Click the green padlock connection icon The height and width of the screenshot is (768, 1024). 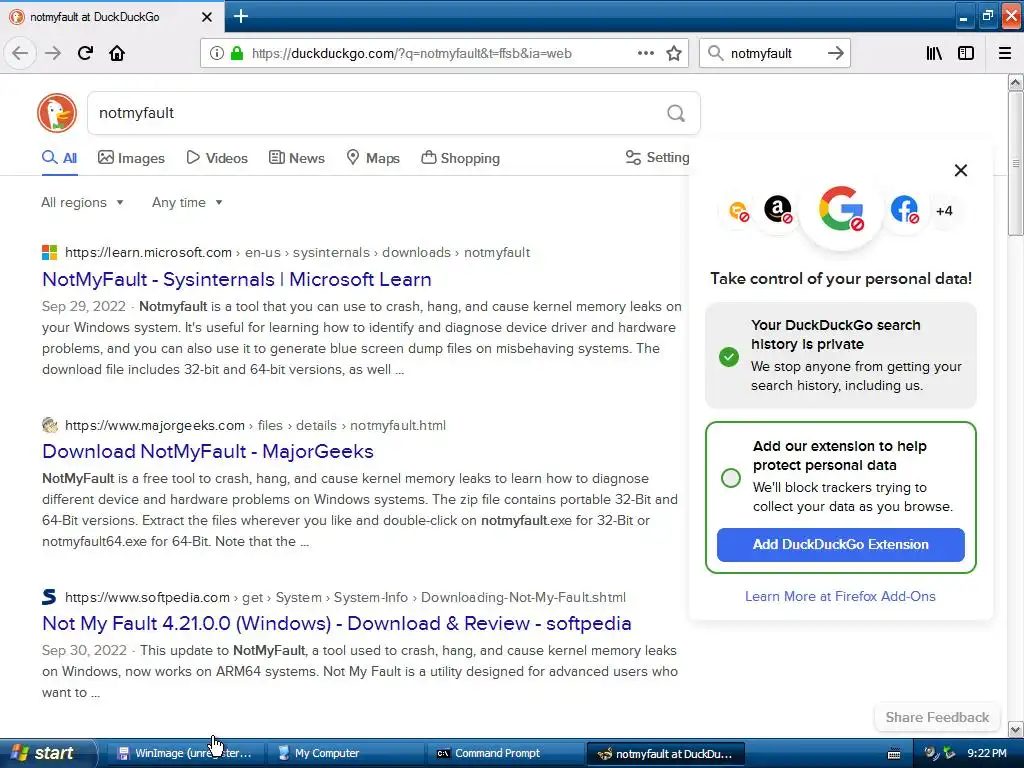(x=236, y=53)
